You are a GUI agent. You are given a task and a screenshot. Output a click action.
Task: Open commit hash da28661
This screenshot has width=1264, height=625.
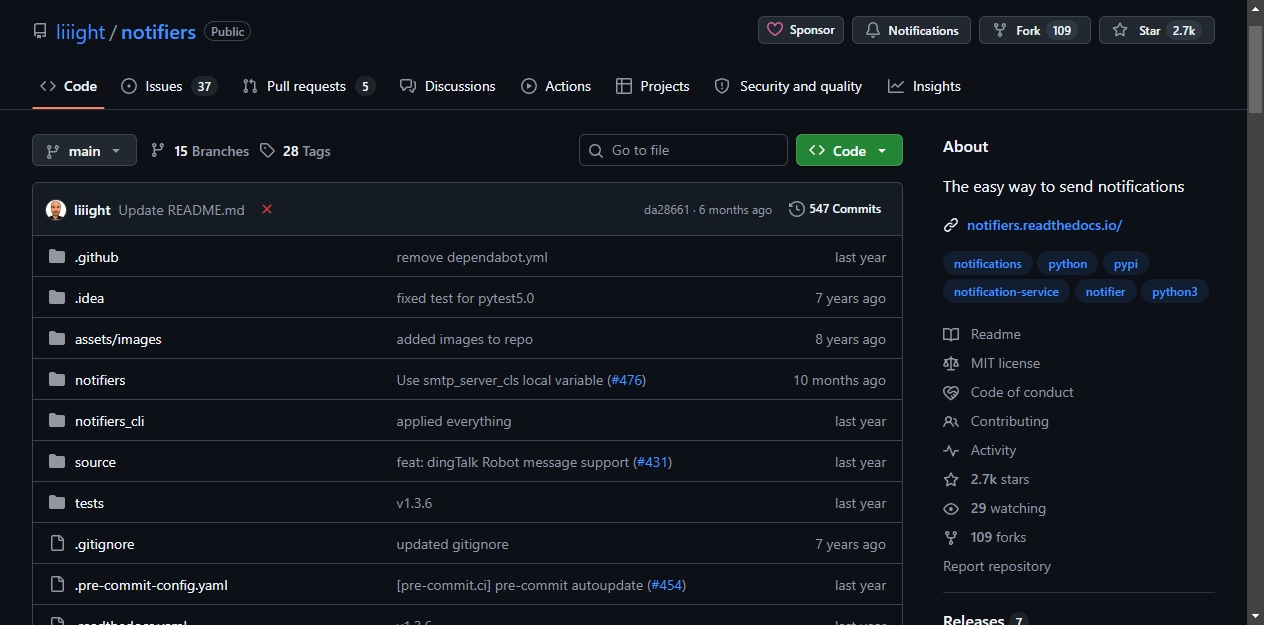666,210
